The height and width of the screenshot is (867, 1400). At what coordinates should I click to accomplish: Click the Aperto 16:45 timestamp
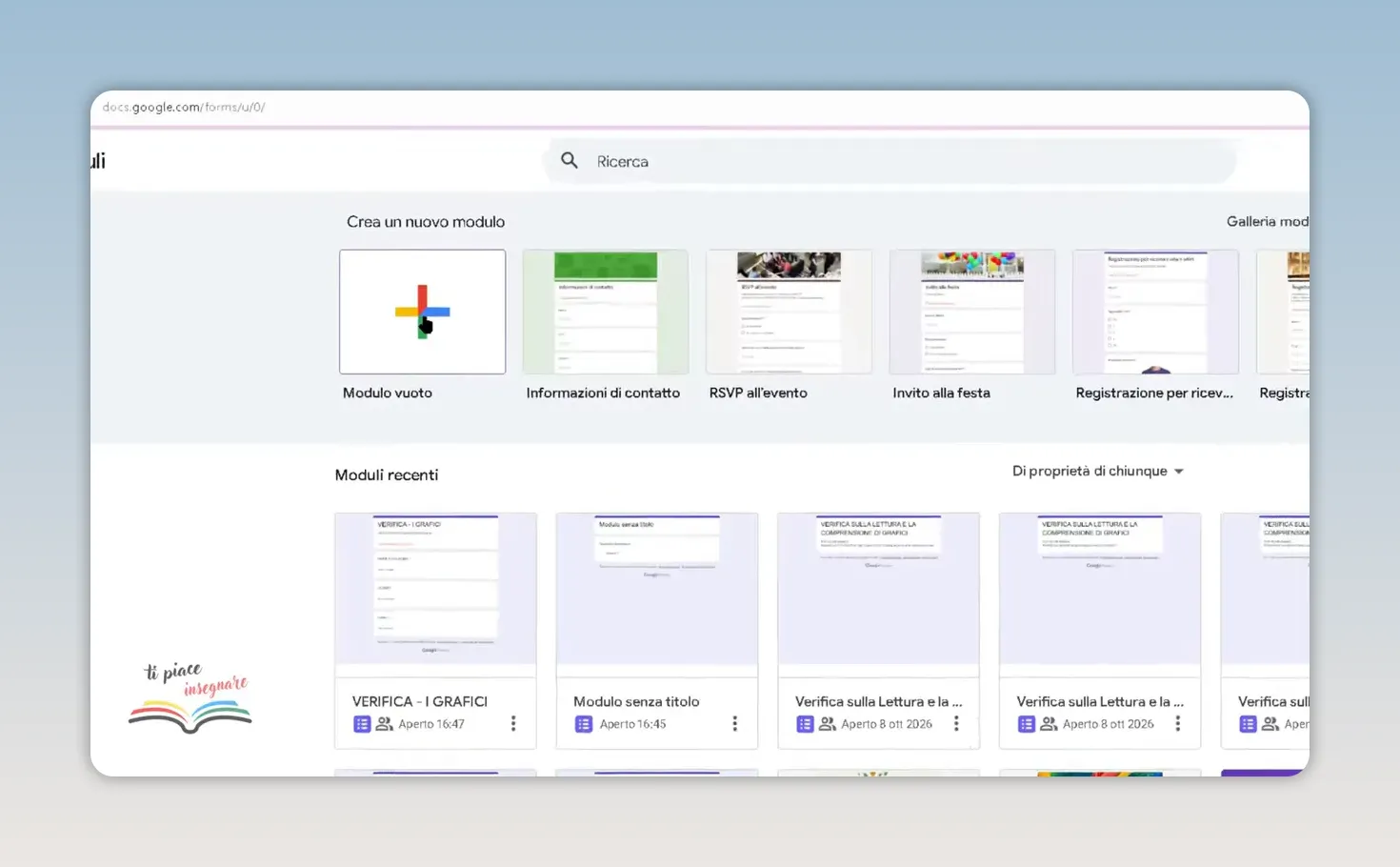pos(632,724)
